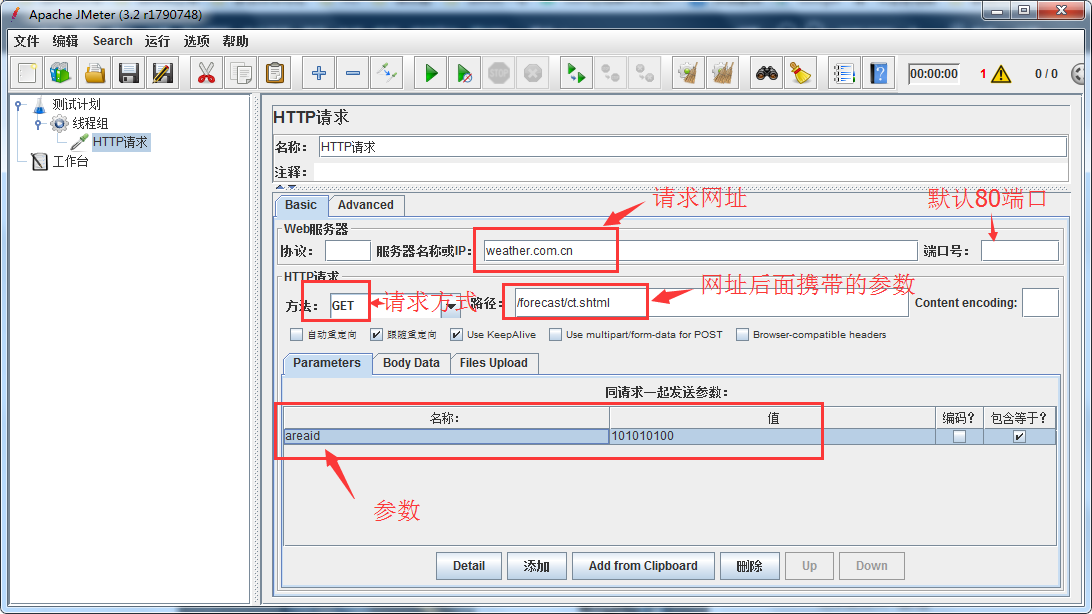This screenshot has width=1092, height=614.
Task: Click Start no pauses icon
Action: [465, 73]
